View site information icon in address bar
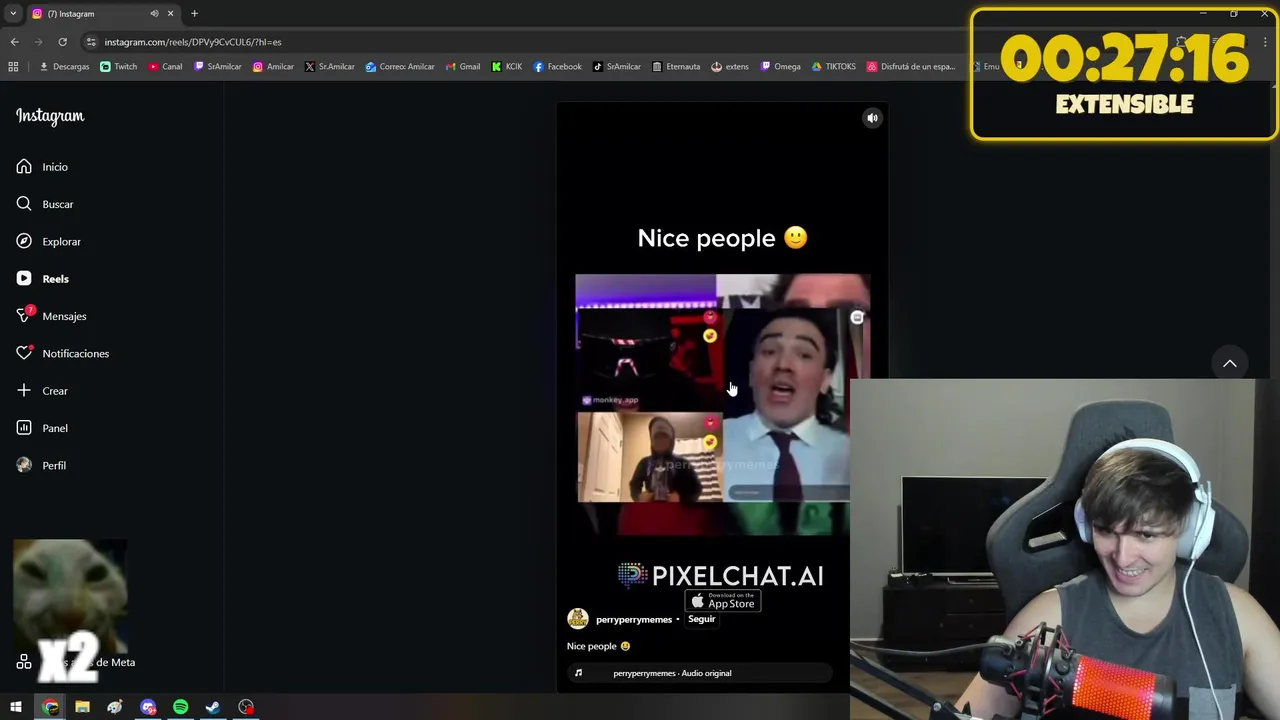Image resolution: width=1280 pixels, height=720 pixels. tap(91, 42)
